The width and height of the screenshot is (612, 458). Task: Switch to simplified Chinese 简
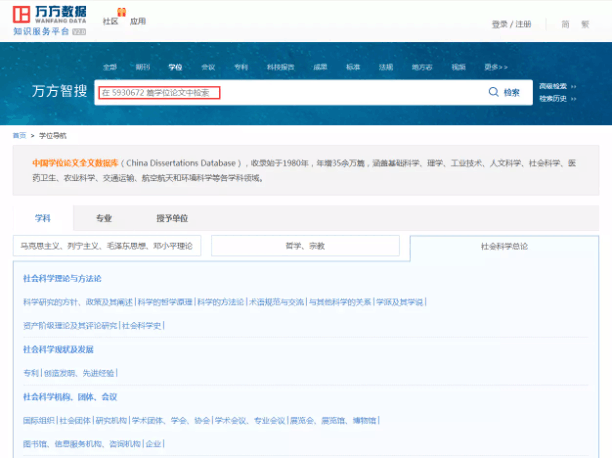tap(565, 24)
